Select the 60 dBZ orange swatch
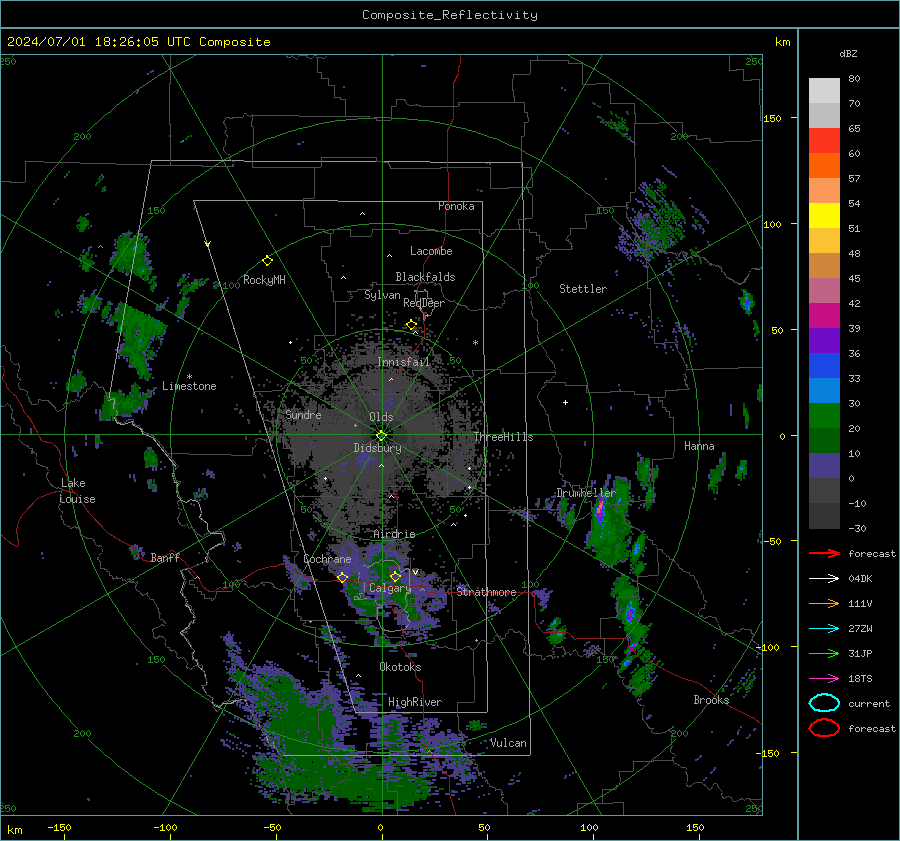The image size is (900, 841). click(x=824, y=165)
